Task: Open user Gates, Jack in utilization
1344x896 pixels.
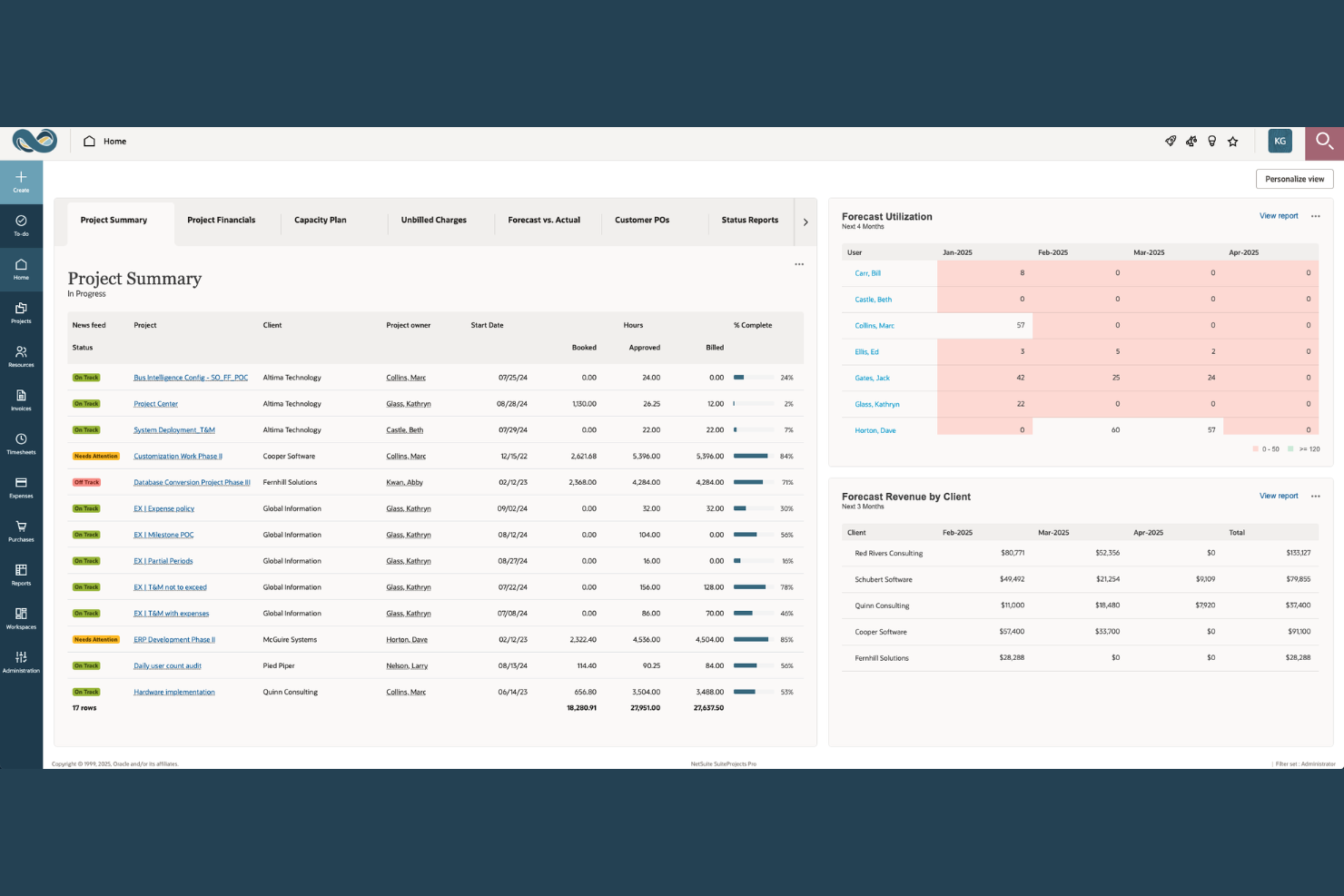Action: tap(872, 378)
